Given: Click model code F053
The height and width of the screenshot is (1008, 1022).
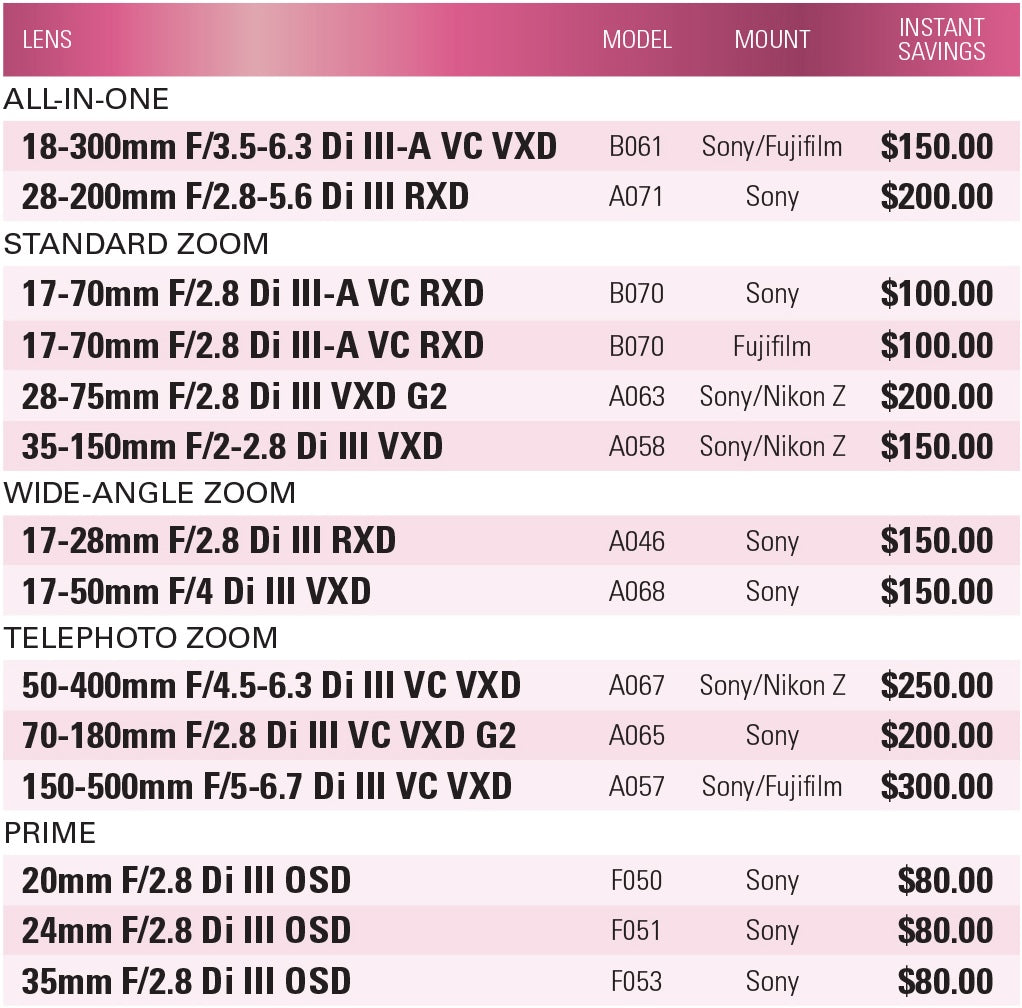Looking at the screenshot, I should point(636,982).
